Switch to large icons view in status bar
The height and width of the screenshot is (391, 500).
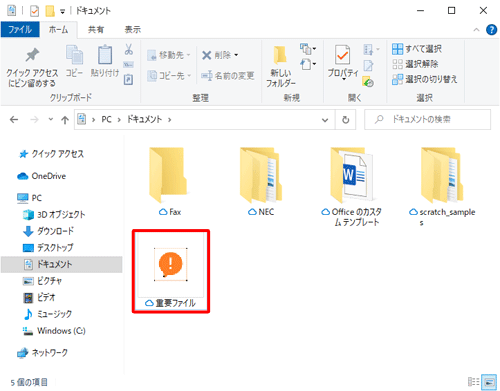point(489,382)
